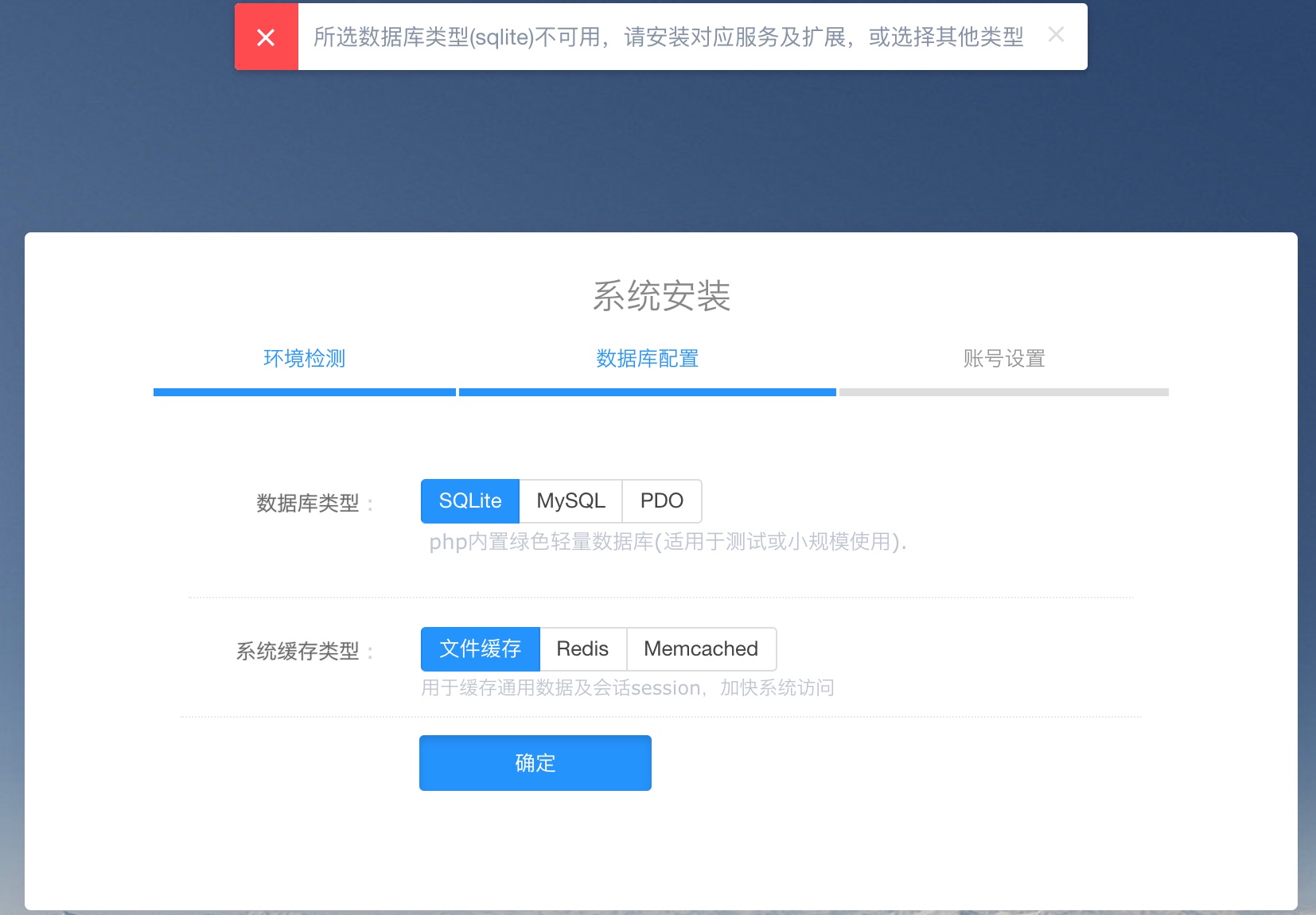Screen dimensions: 1316x915
Task: Click the red error X icon in notification
Action: point(266,37)
